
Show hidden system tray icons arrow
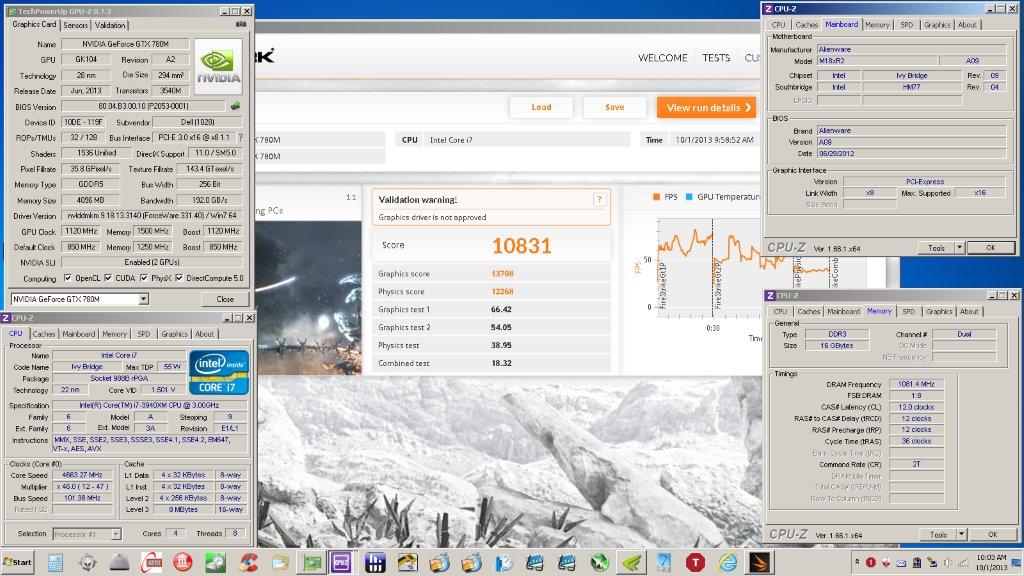point(856,562)
